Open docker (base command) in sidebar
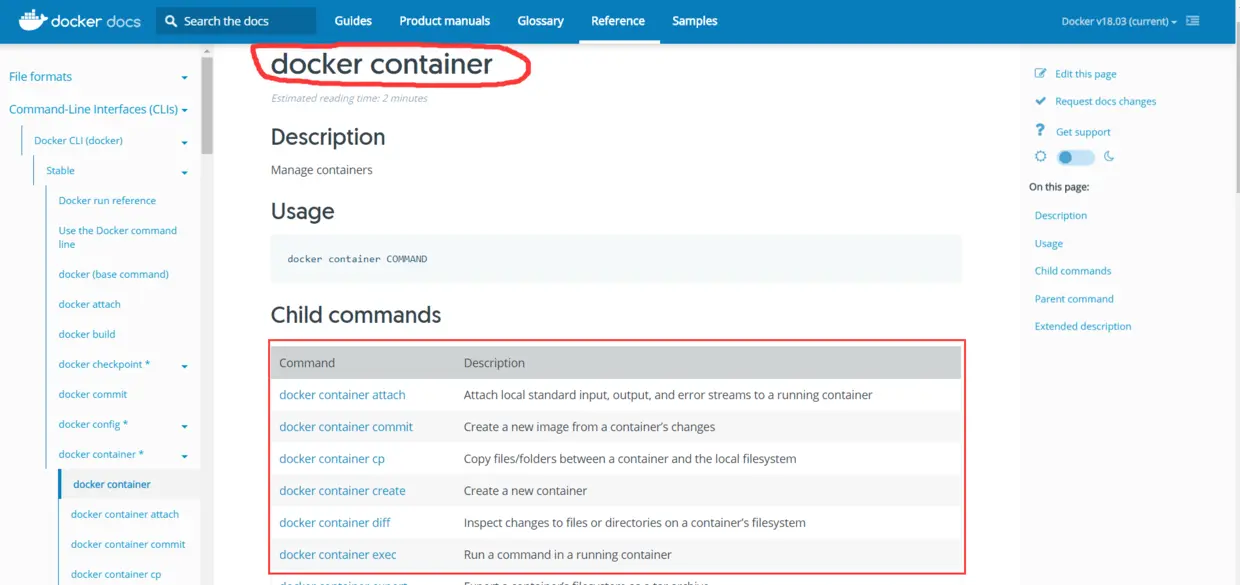 [114, 274]
